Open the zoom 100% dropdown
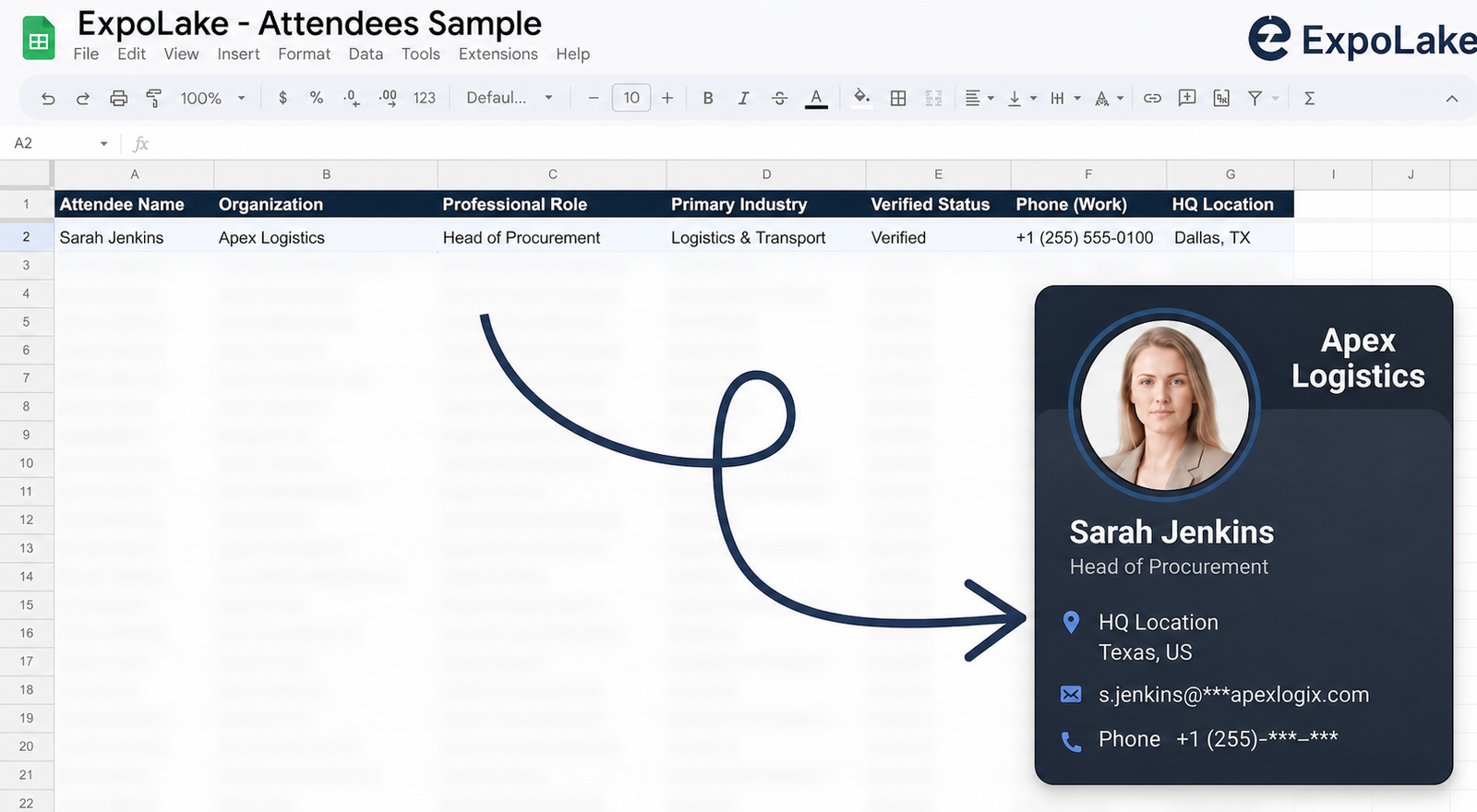 (x=213, y=98)
